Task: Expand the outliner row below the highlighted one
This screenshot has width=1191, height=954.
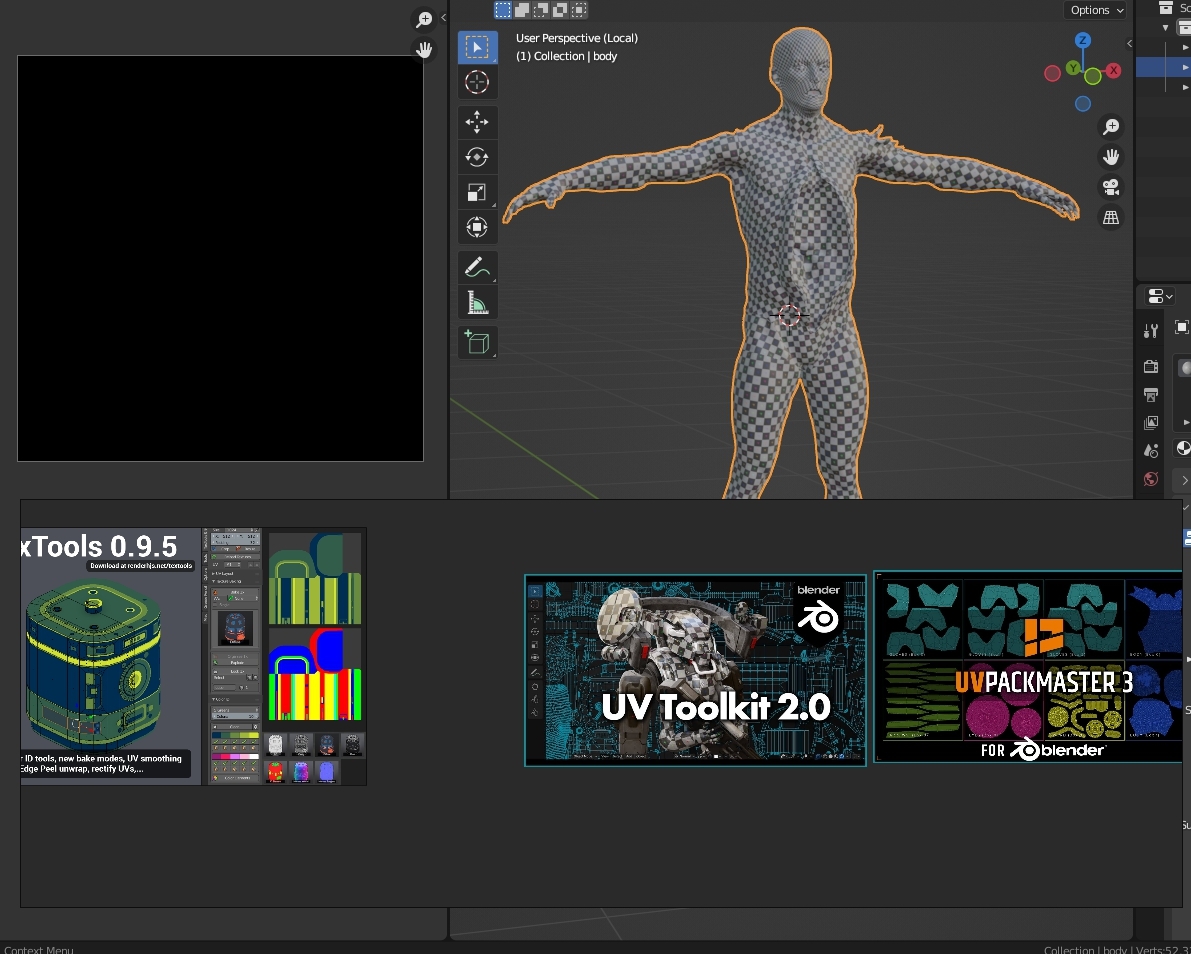Action: [x=1186, y=87]
